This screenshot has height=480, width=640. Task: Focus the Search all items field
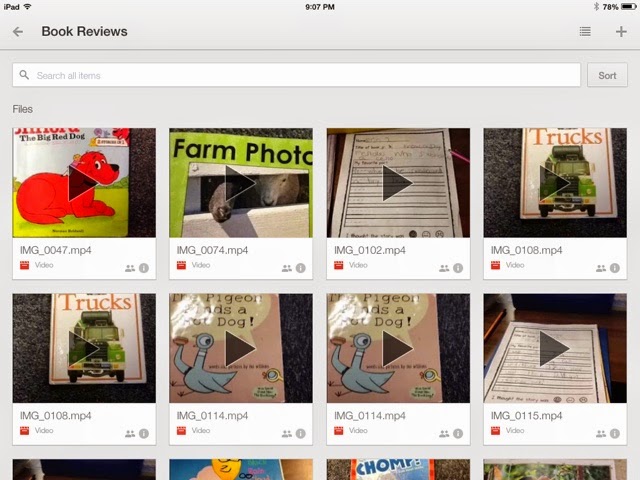(296, 75)
